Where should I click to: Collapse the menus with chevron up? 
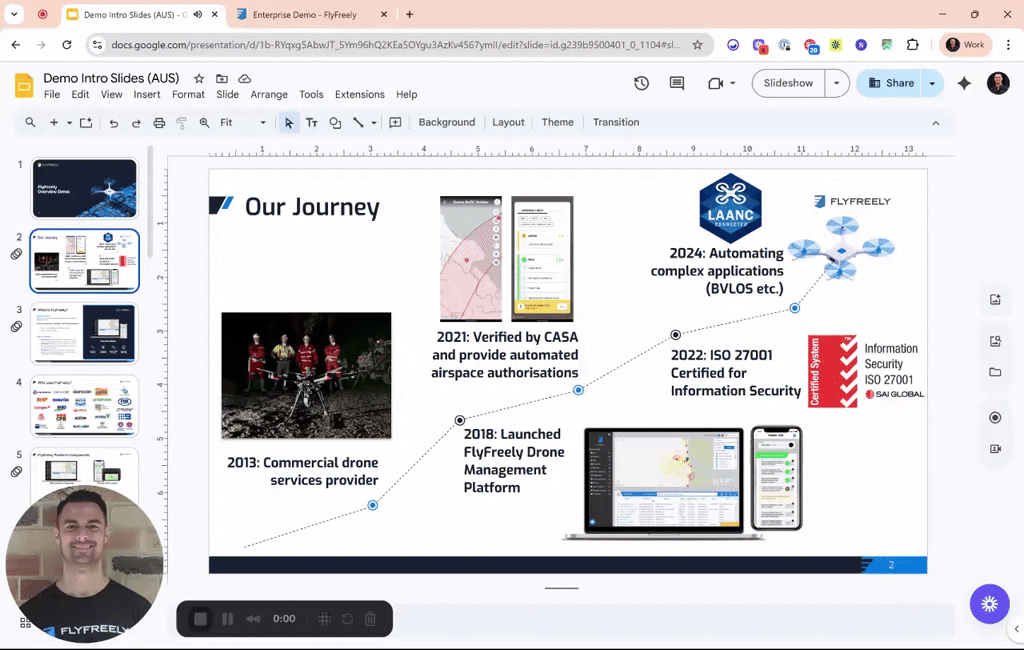click(935, 123)
